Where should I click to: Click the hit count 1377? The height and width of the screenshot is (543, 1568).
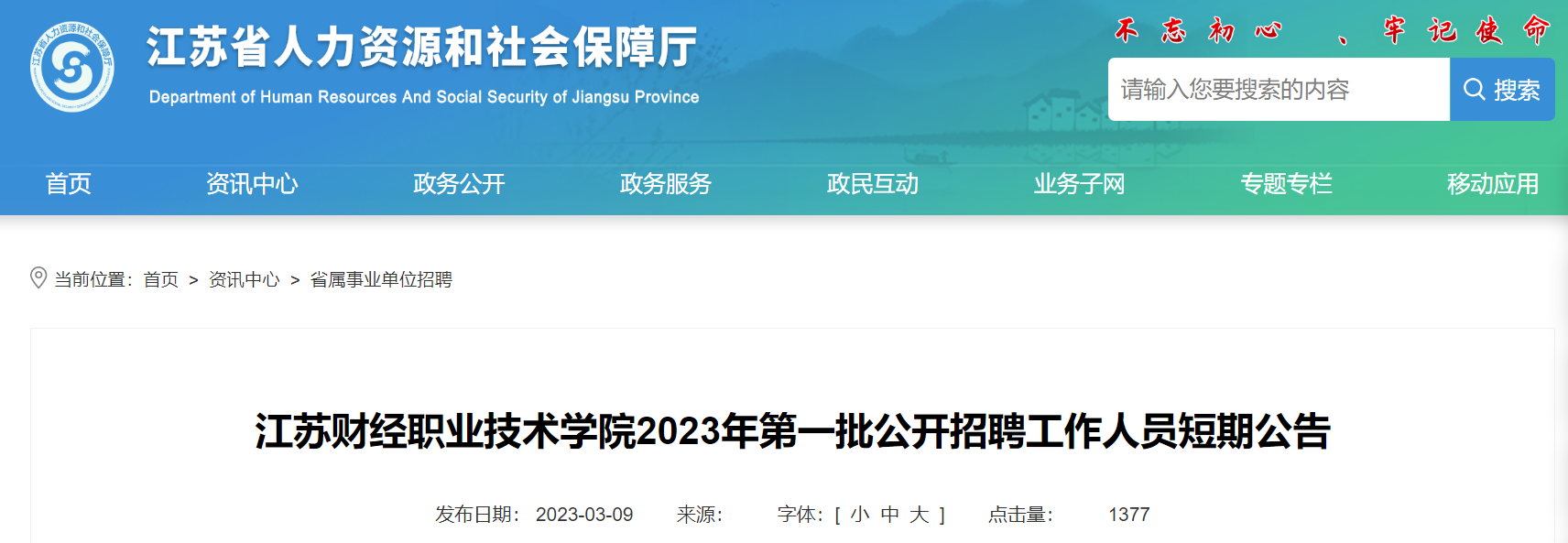(1129, 515)
